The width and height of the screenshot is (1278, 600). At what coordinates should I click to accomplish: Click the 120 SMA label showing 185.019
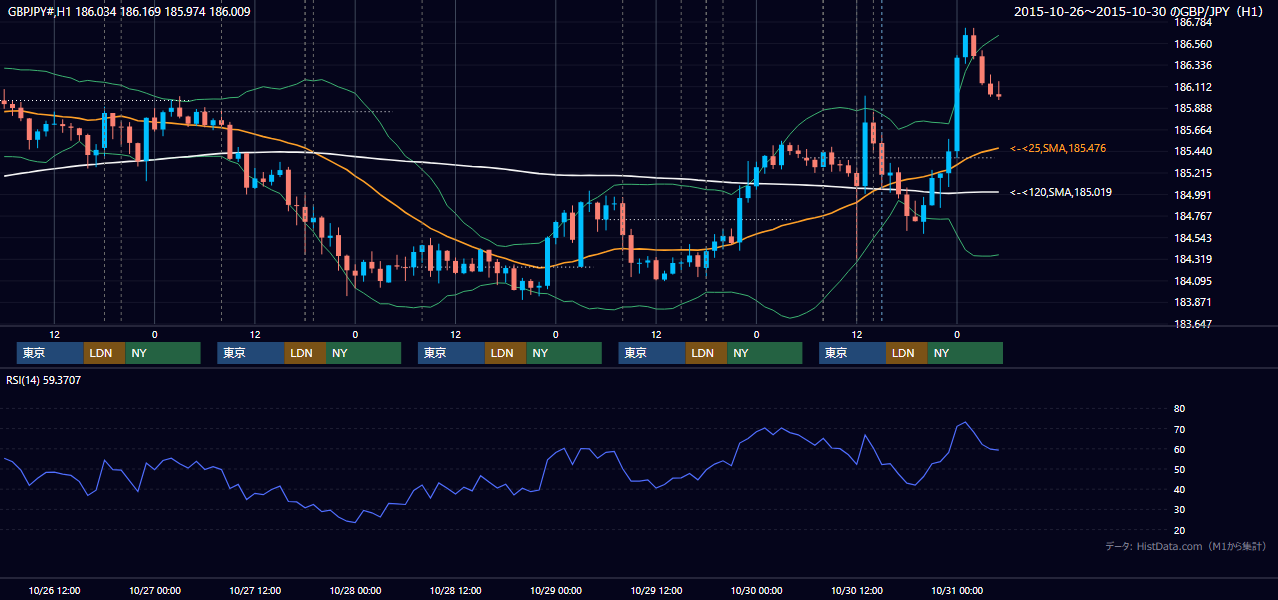(x=1061, y=192)
